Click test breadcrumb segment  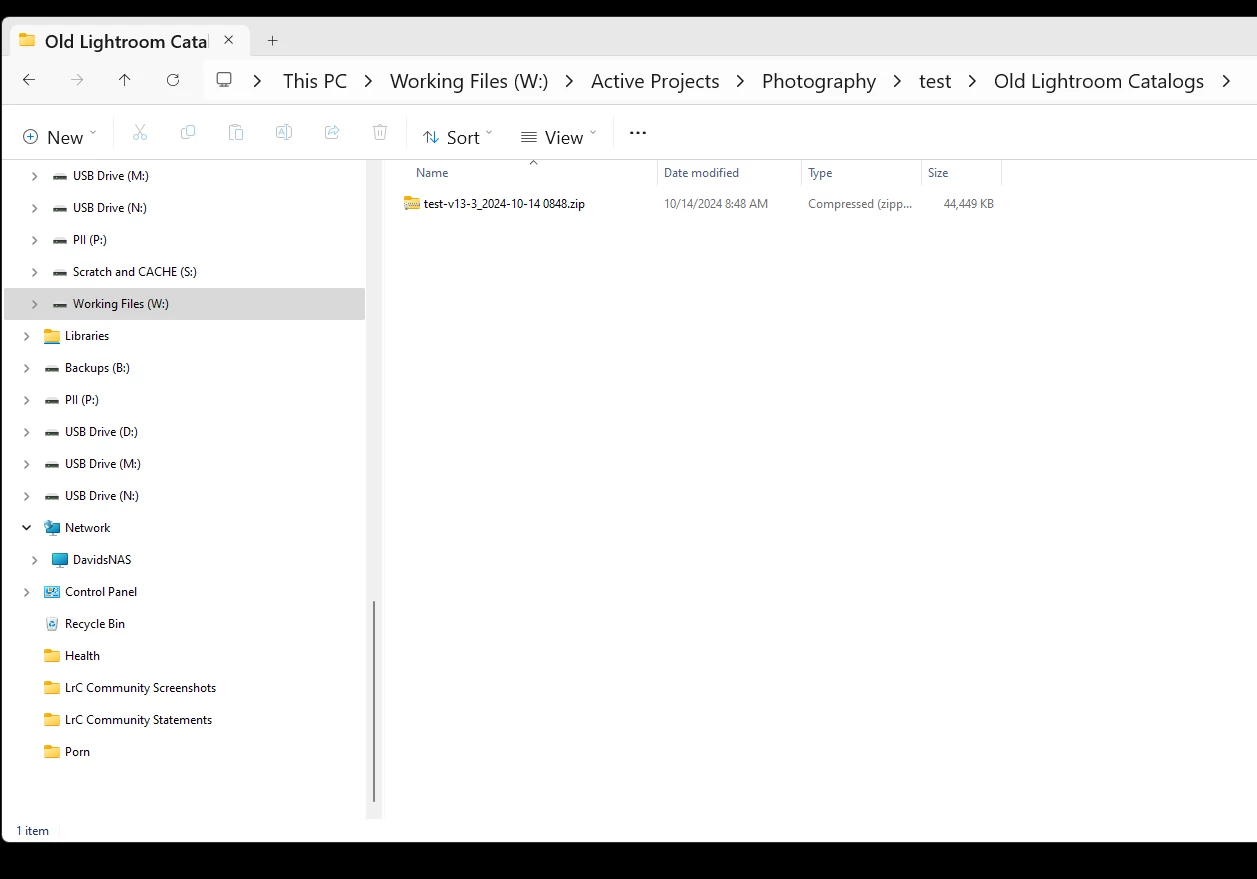[935, 81]
